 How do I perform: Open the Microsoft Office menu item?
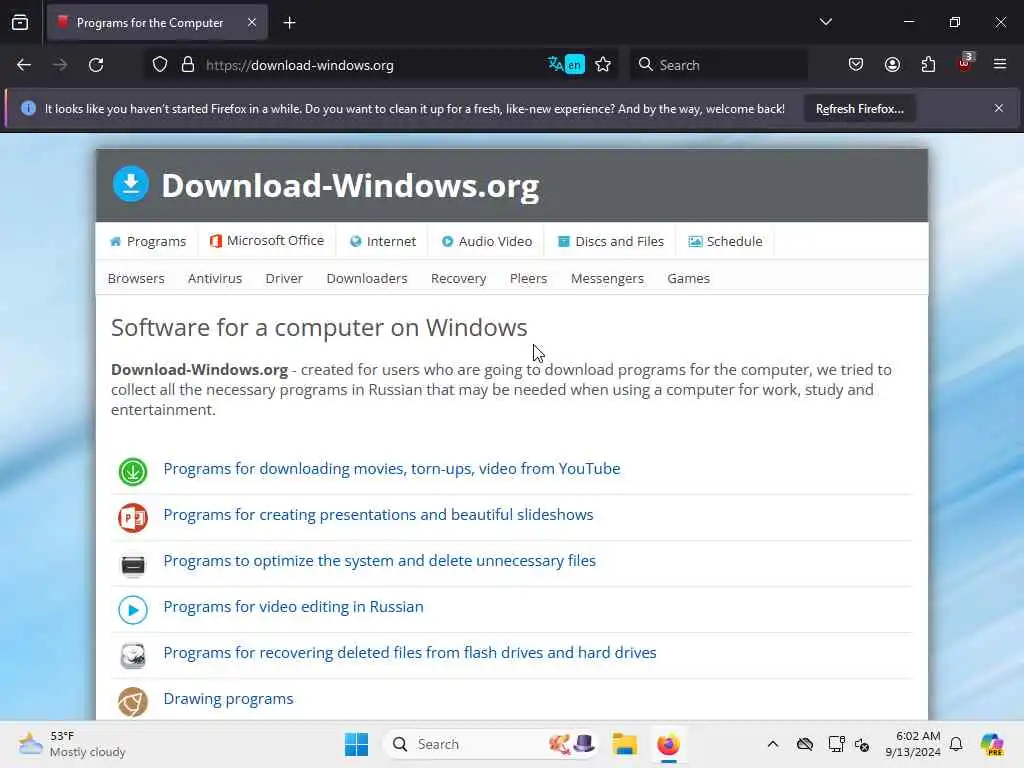tap(266, 241)
